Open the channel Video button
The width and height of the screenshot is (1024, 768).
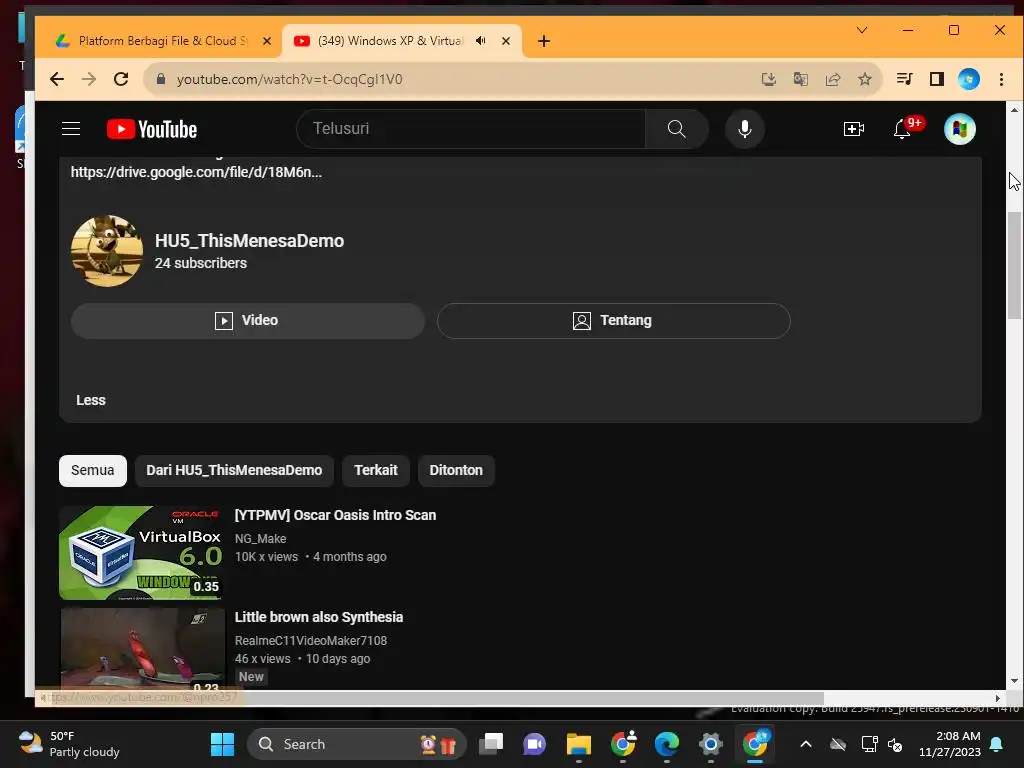coord(248,320)
